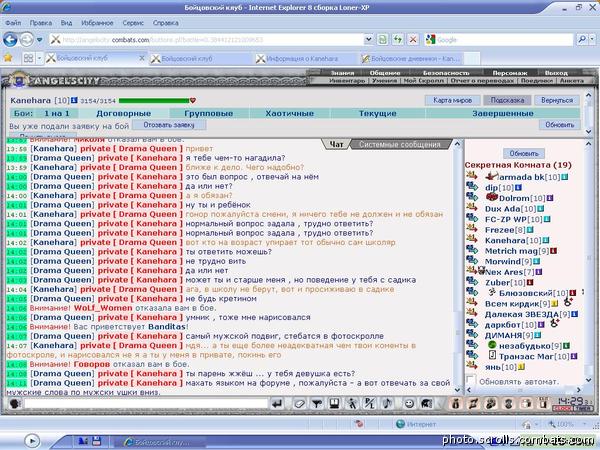Click the info icon beside Kanehara's header name
The width and height of the screenshot is (600, 450).
pyautogui.click(x=74, y=100)
